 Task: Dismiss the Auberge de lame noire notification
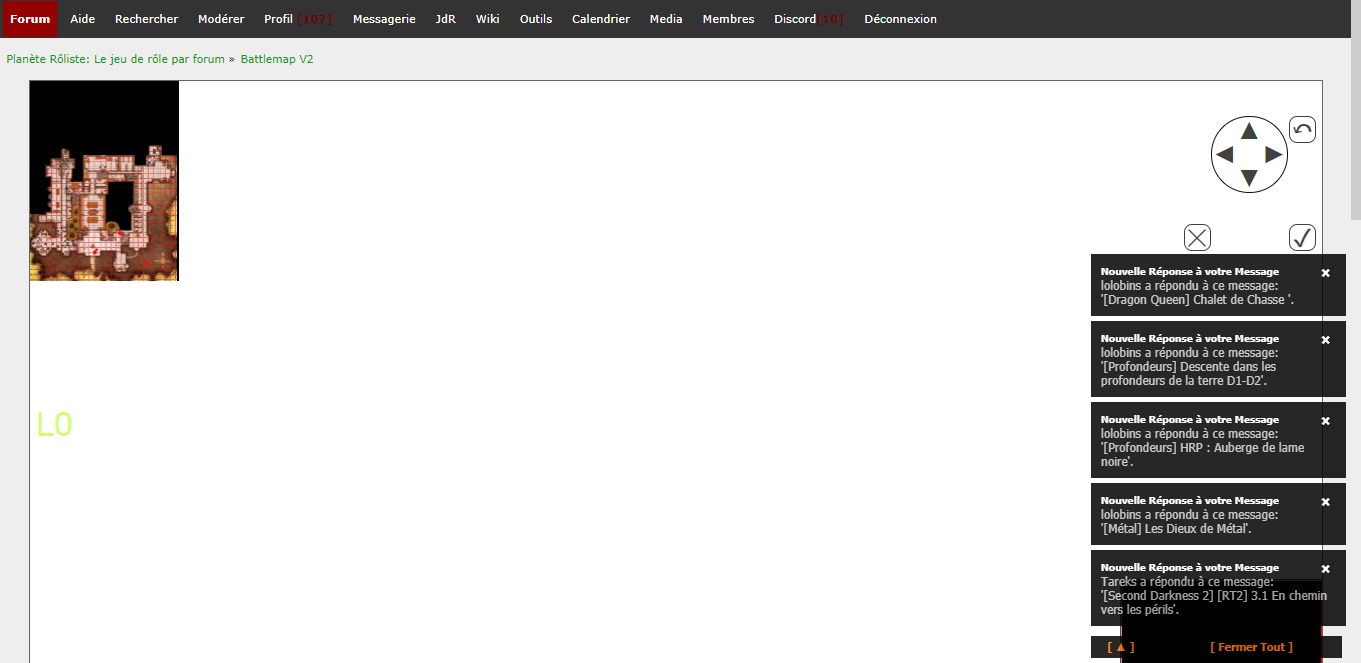pyautogui.click(x=1325, y=421)
